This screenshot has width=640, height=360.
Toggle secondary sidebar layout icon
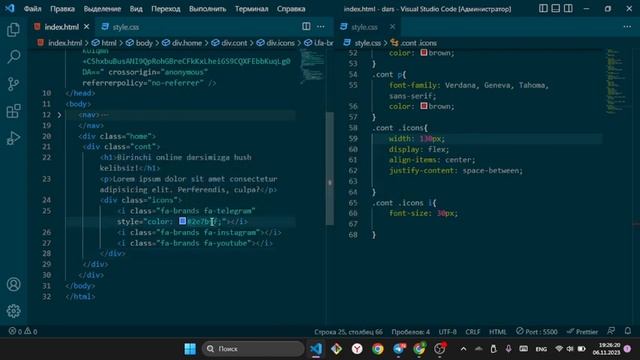(x=568, y=8)
